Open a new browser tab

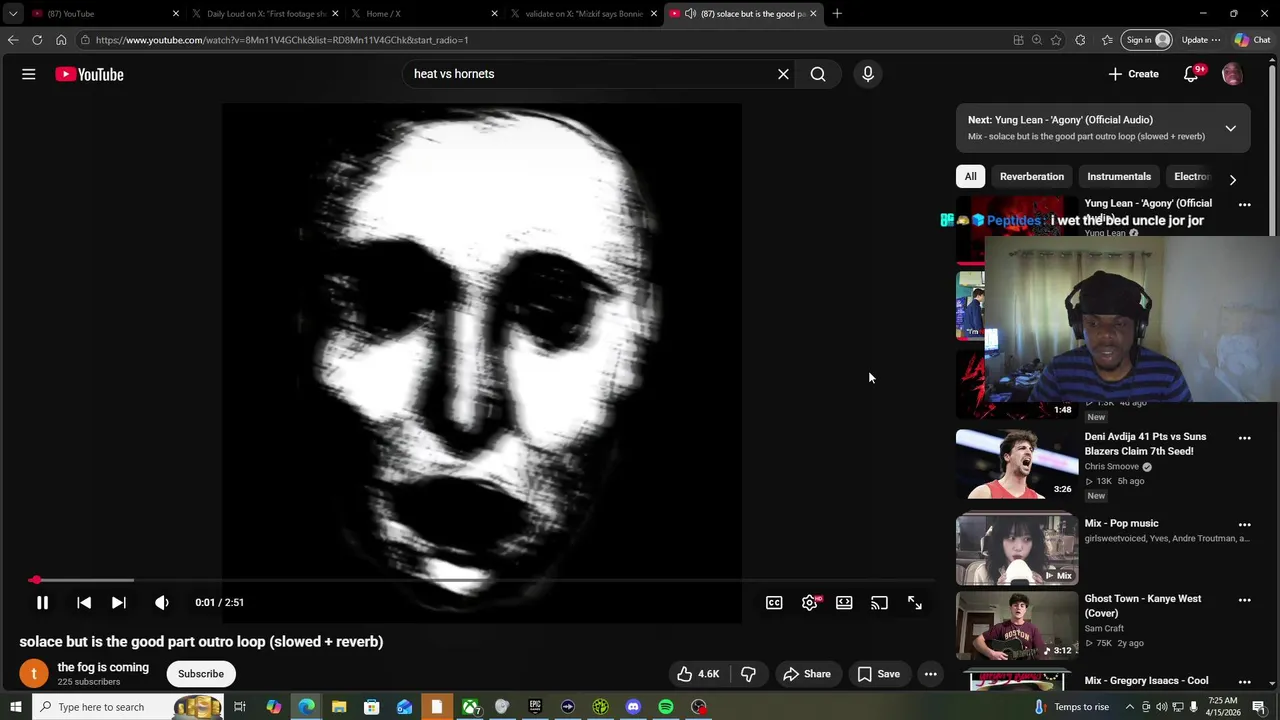point(837,14)
